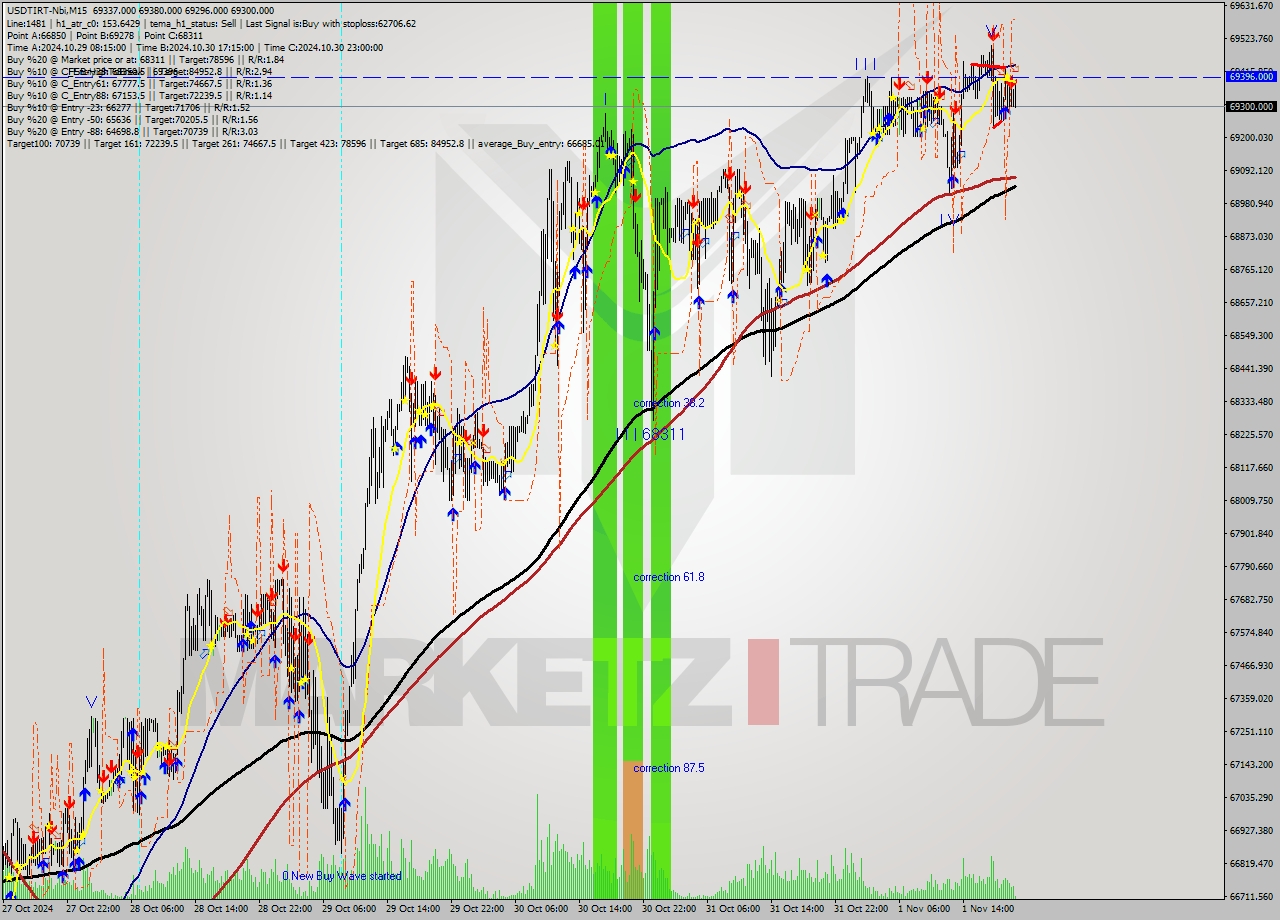Click the 66819.470 price axis label
The width and height of the screenshot is (1280, 920).
click(1252, 863)
